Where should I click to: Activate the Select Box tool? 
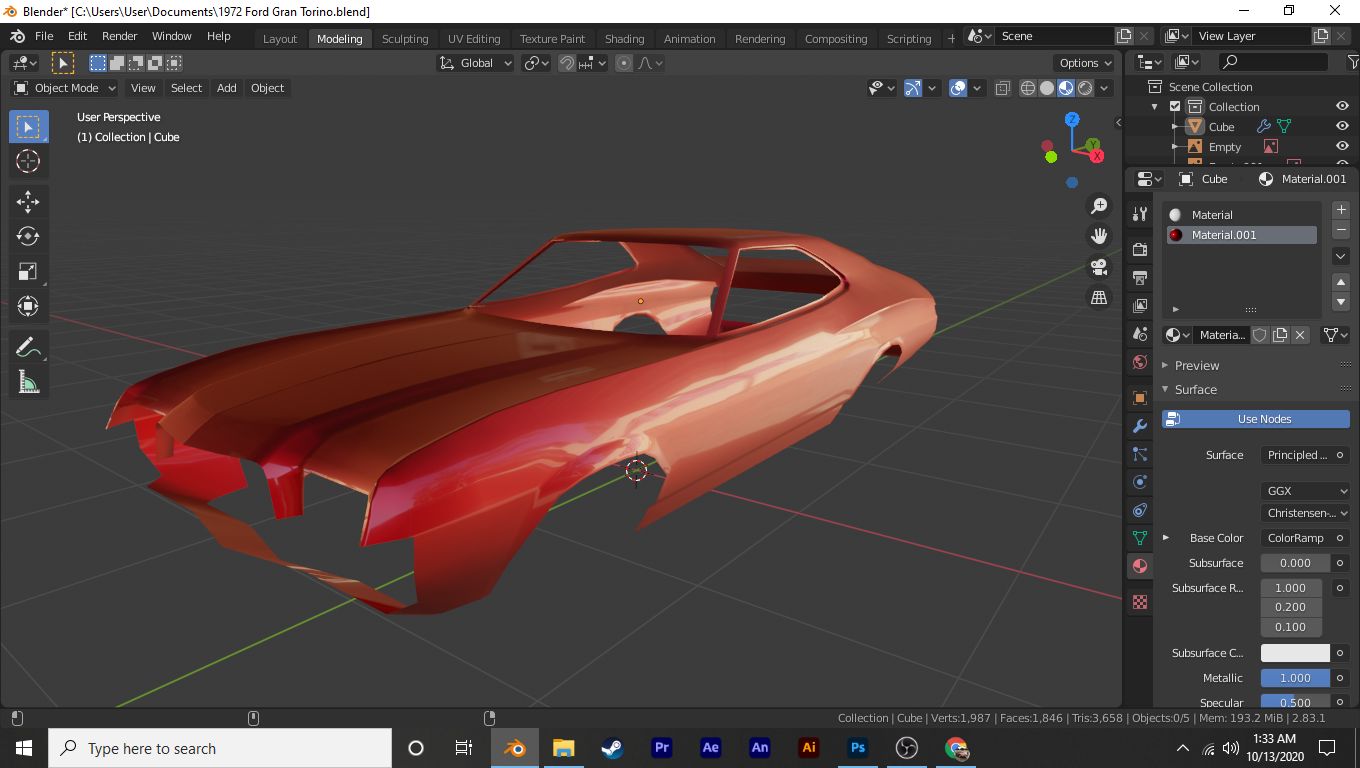[28, 127]
